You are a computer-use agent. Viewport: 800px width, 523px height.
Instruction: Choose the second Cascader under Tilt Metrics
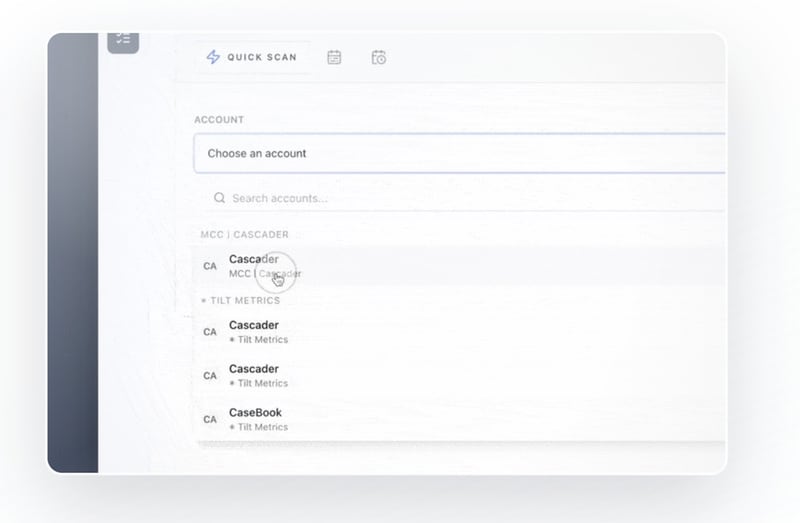[x=254, y=369]
